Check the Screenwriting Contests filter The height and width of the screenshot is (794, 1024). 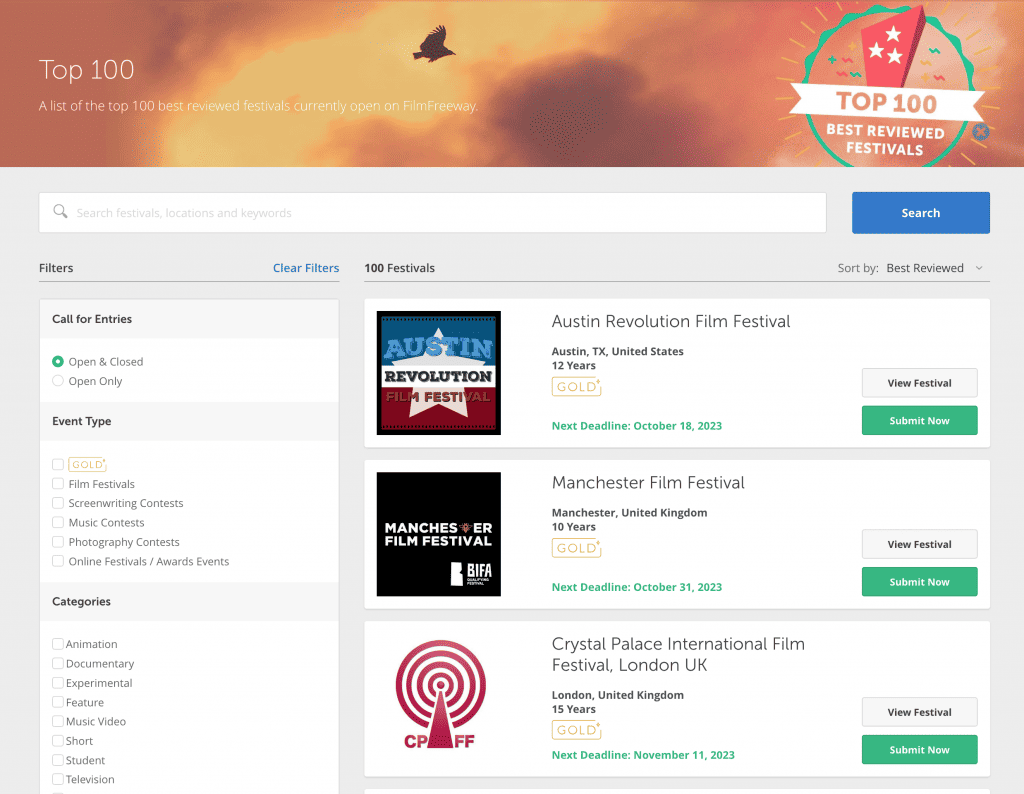click(58, 503)
